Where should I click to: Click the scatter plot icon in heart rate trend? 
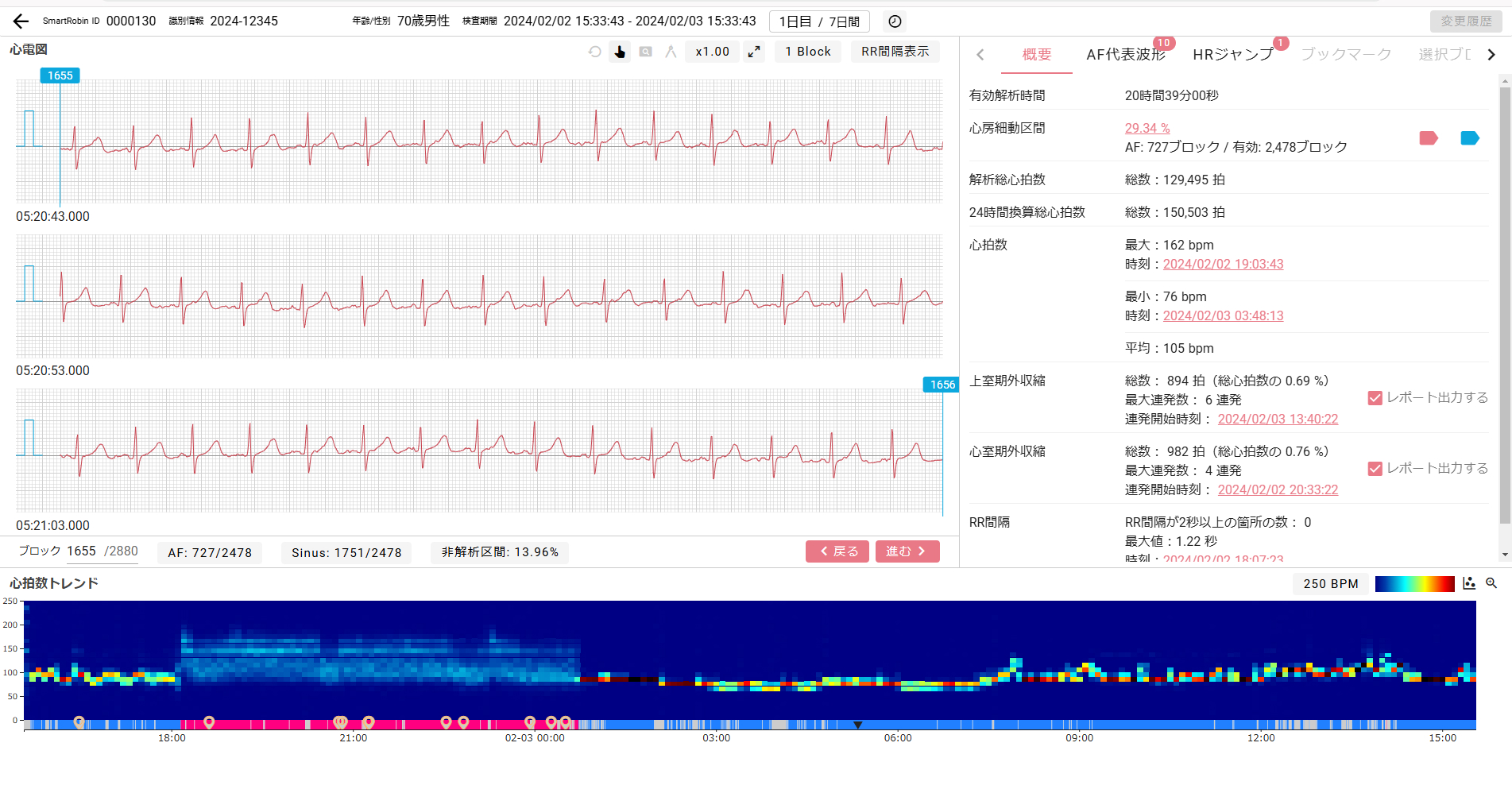[1469, 583]
